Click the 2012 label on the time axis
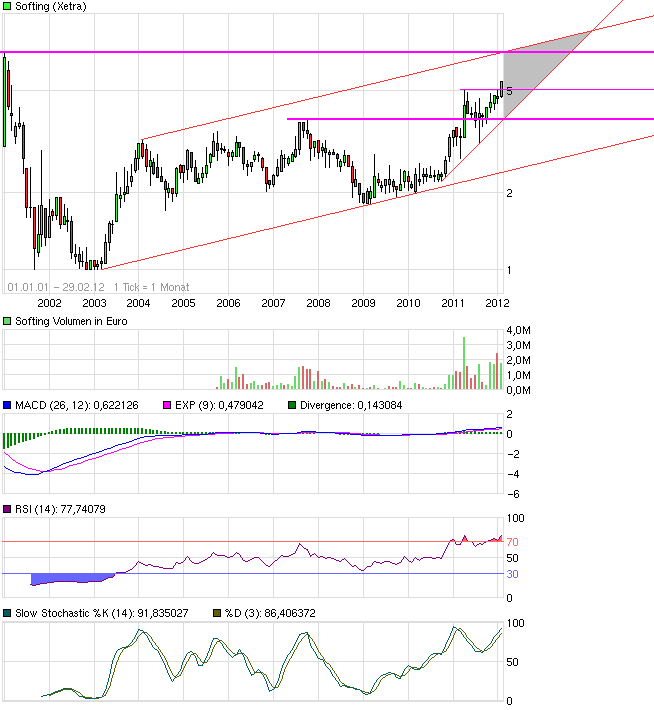 497,303
